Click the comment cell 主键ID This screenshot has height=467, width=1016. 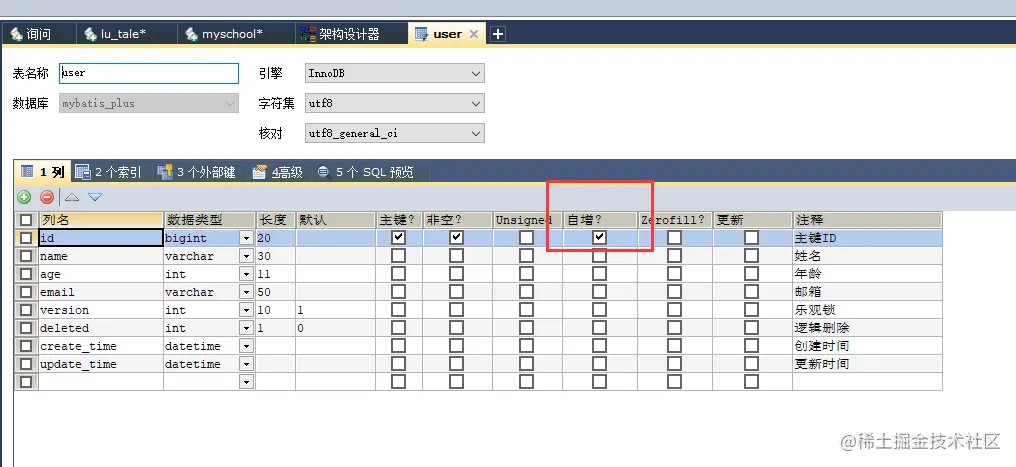coord(867,238)
